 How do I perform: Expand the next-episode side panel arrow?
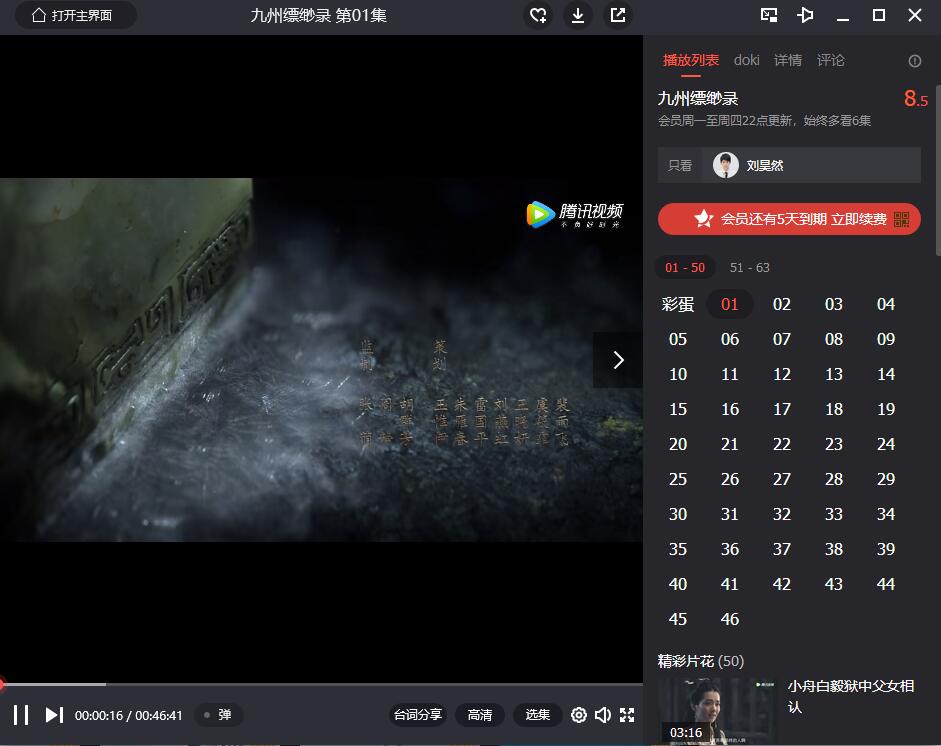point(618,359)
